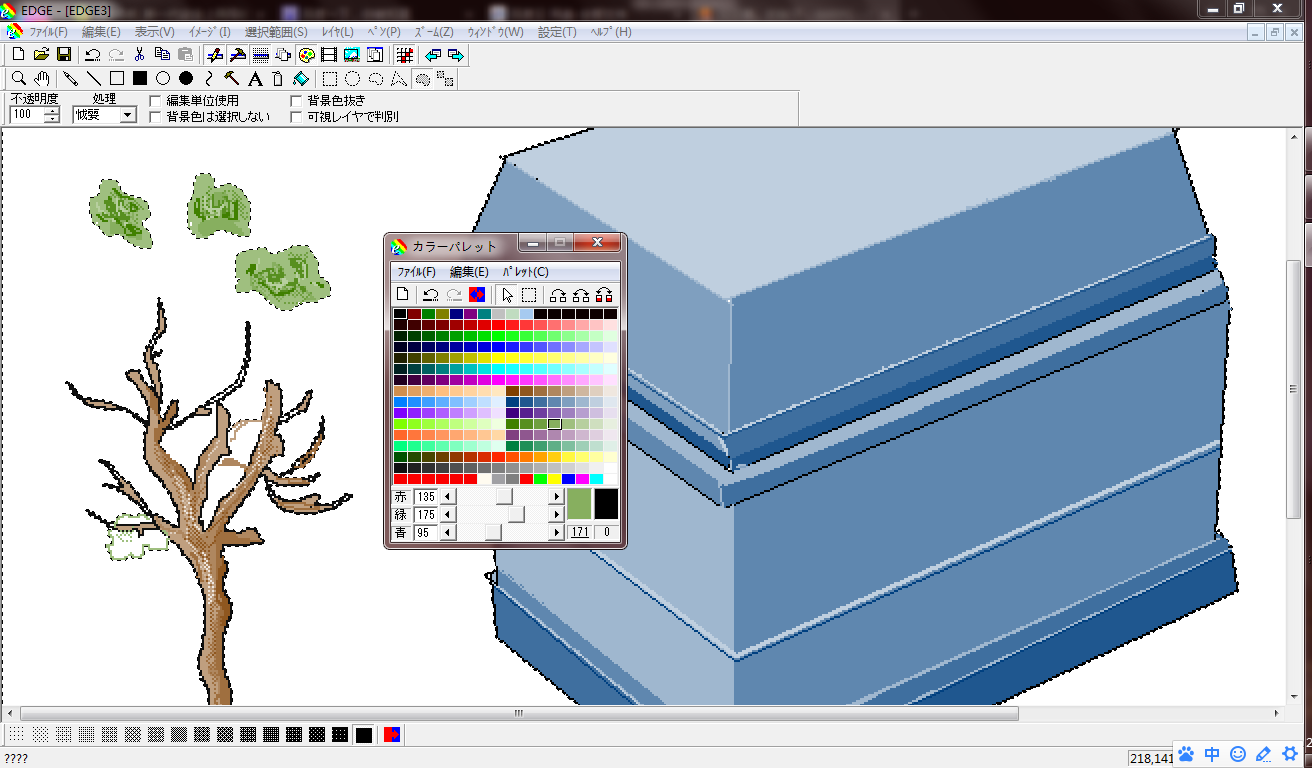
Task: Select the filled circle tool
Action: tap(186, 78)
